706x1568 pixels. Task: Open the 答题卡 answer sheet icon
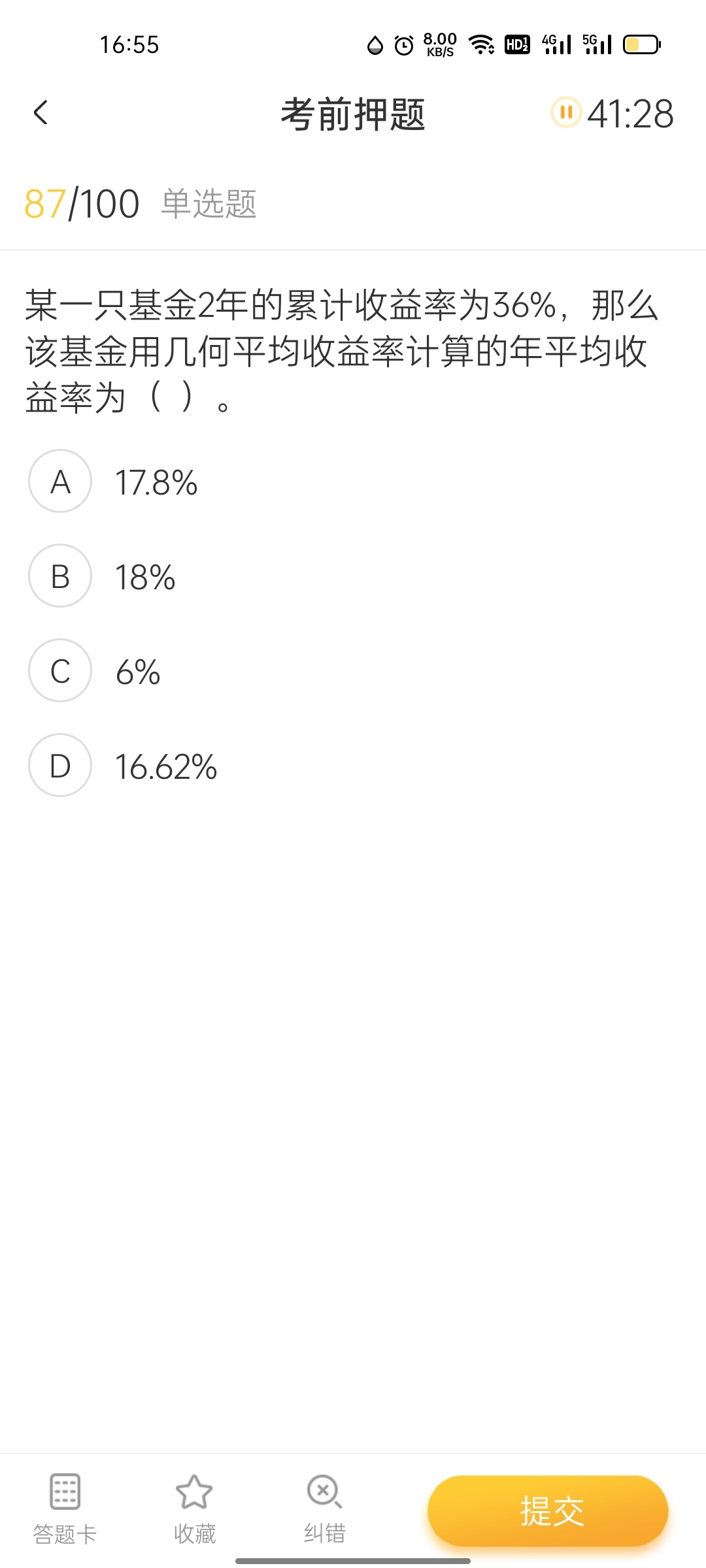click(65, 1492)
